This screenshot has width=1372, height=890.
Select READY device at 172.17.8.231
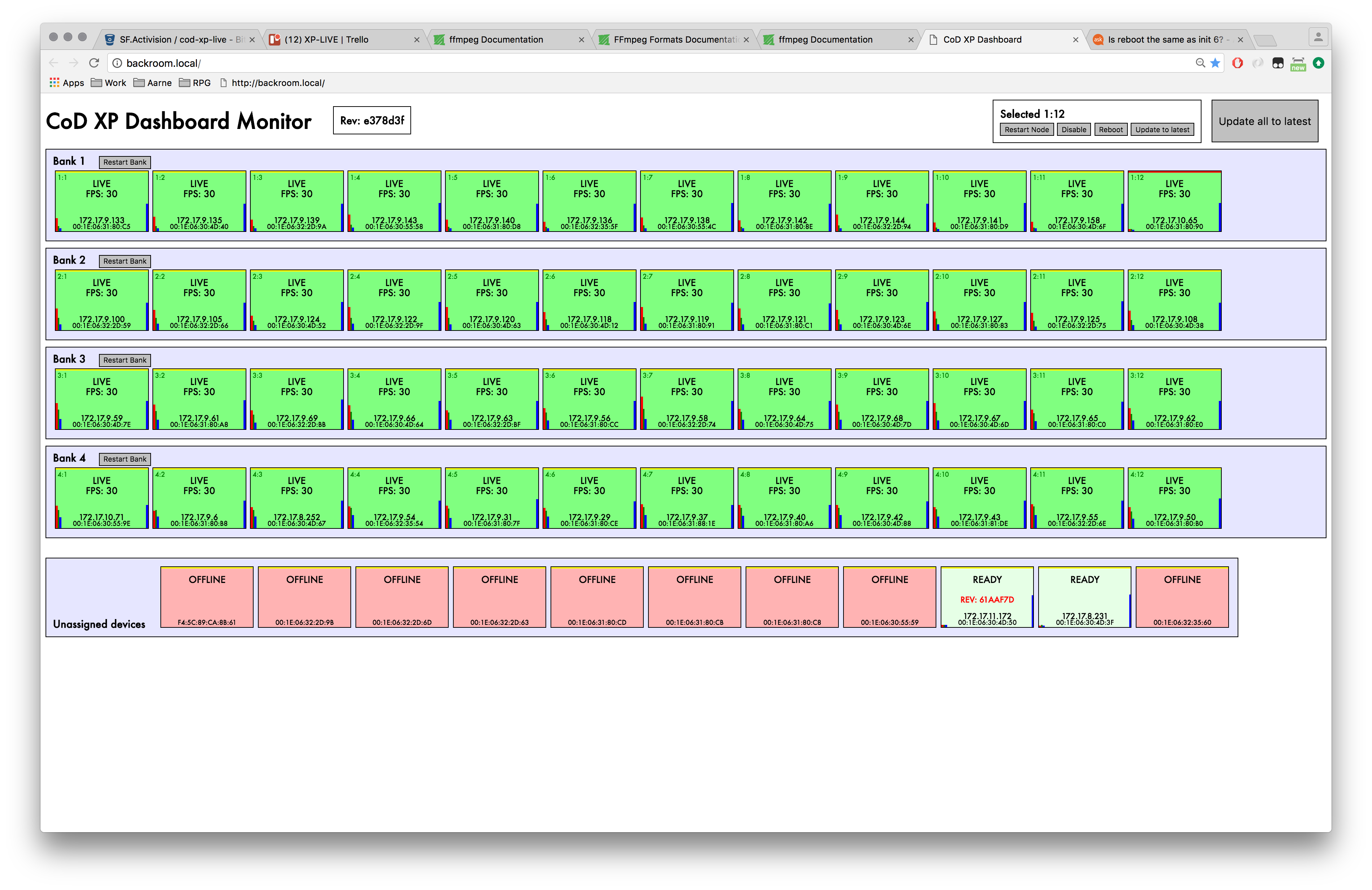[1084, 597]
